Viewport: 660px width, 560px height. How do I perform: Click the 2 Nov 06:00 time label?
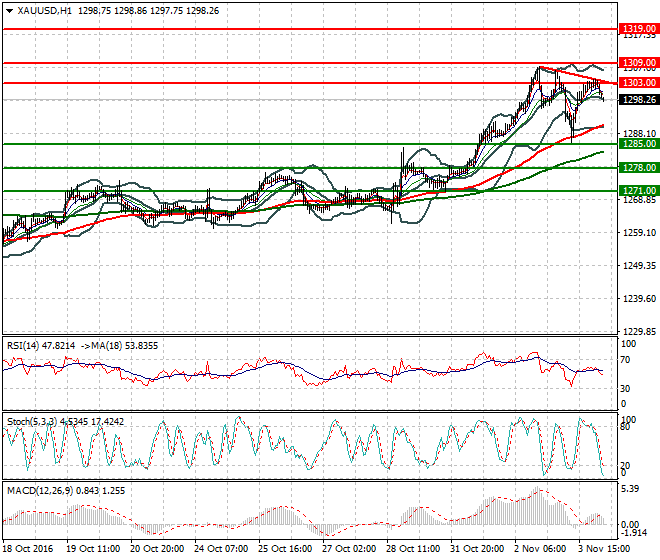(x=540, y=549)
